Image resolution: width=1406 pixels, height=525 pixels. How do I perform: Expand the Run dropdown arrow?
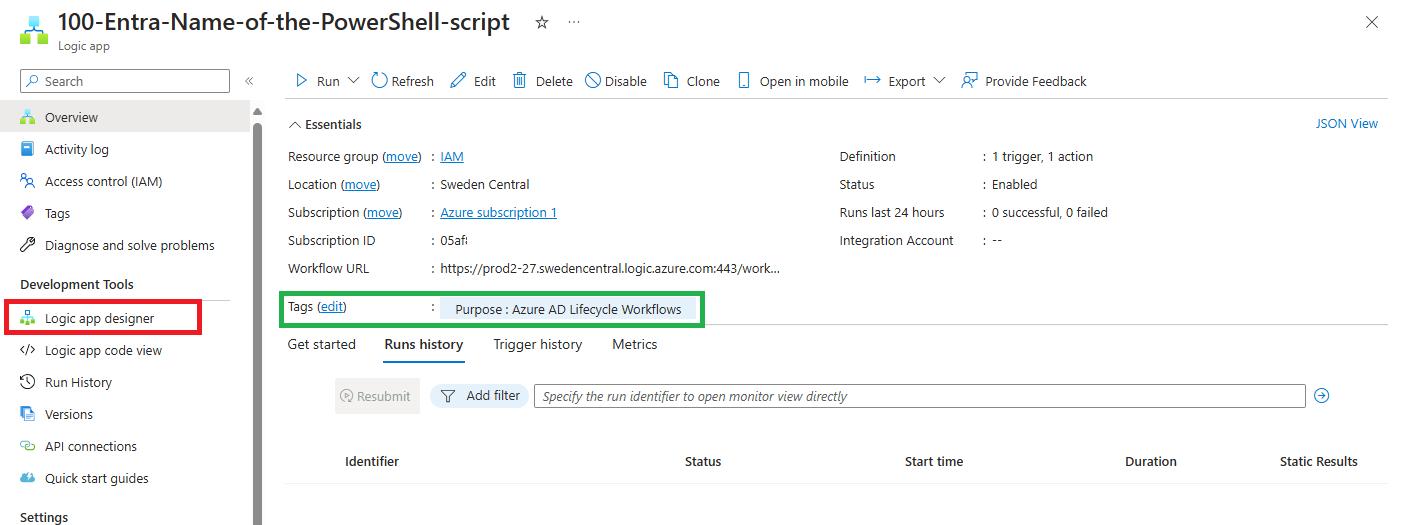pyautogui.click(x=353, y=81)
